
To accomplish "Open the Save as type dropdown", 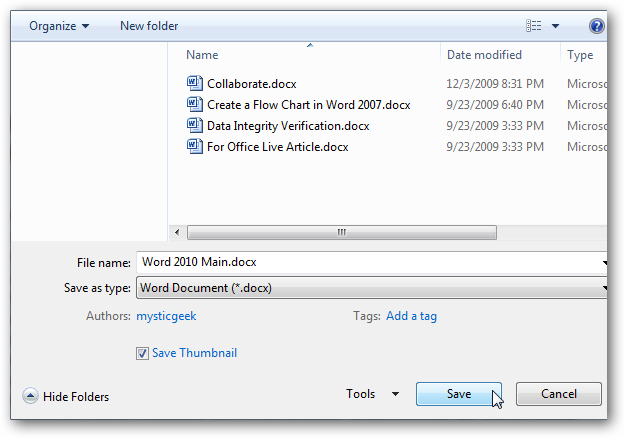I will (371, 288).
